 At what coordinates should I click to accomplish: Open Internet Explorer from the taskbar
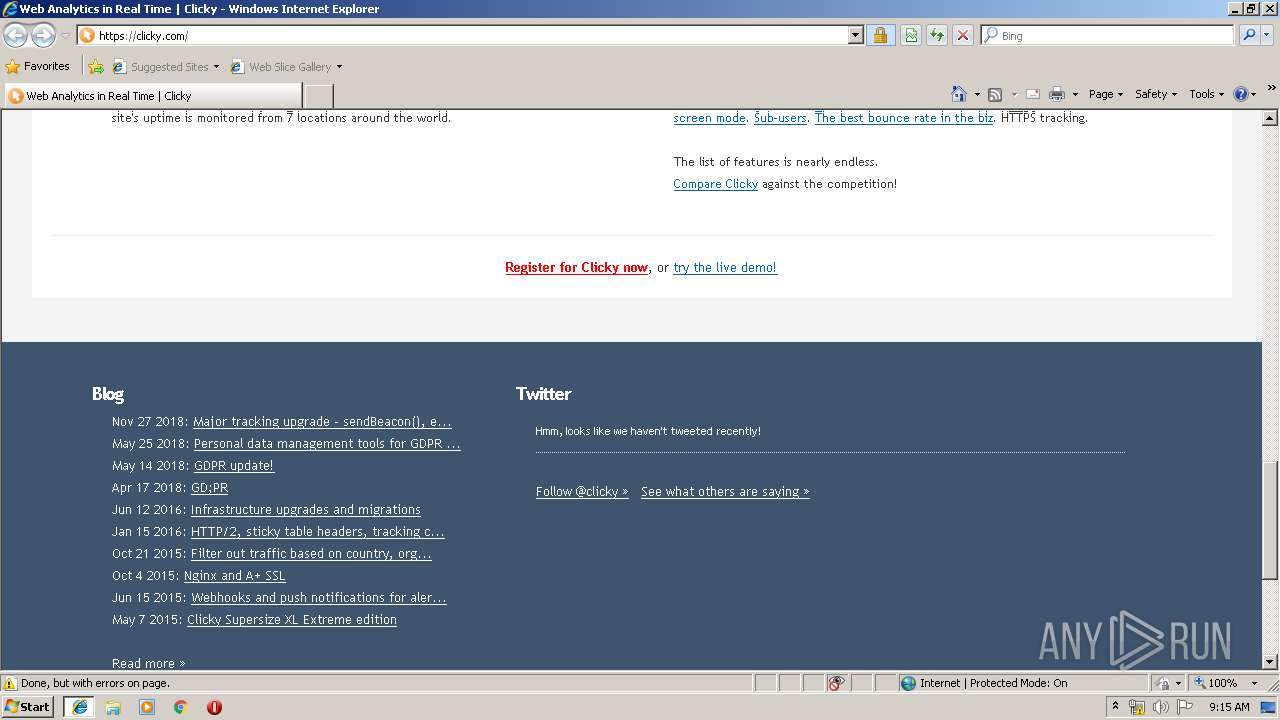pyautogui.click(x=79, y=707)
